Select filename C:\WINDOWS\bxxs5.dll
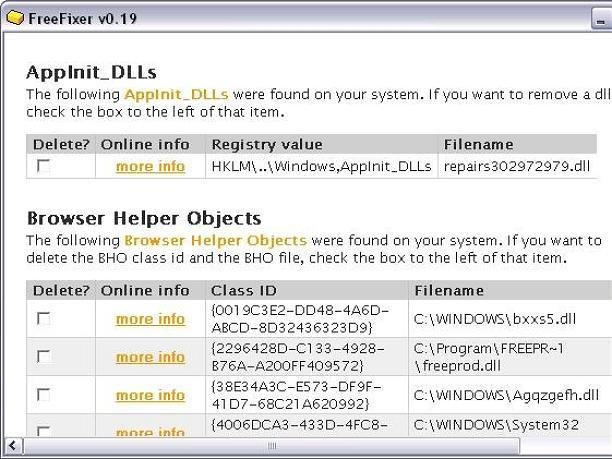Image resolution: width=612 pixels, height=459 pixels. tap(495, 319)
